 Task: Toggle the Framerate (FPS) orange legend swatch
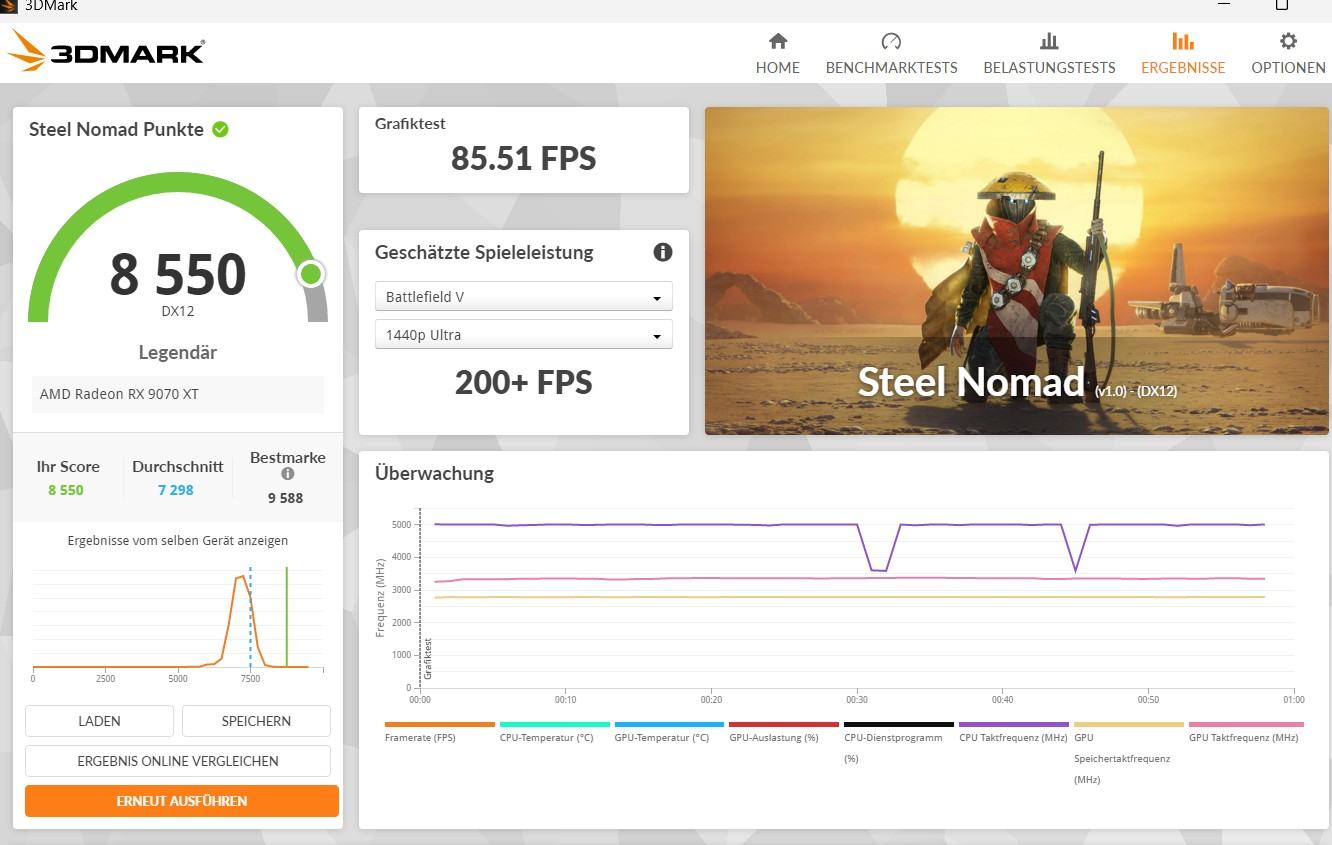click(x=440, y=724)
